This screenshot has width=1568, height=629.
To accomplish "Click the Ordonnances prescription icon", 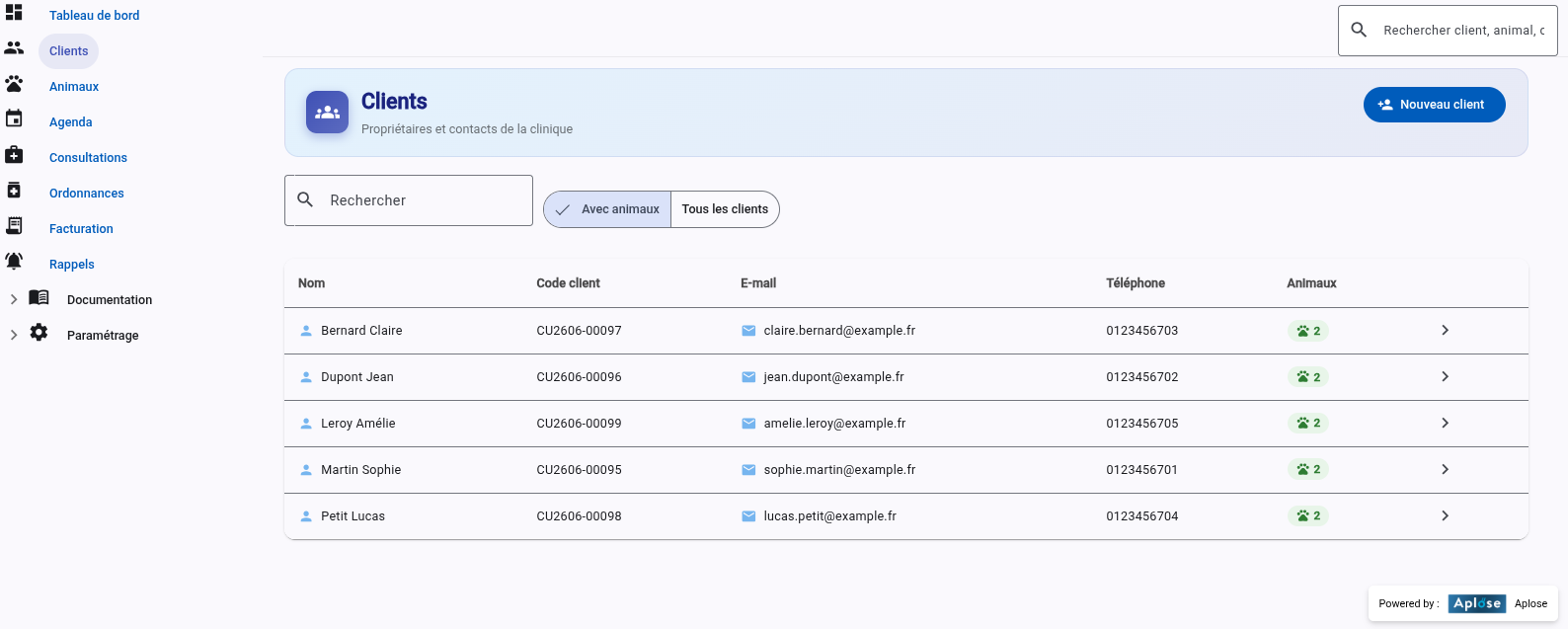I will click(x=14, y=190).
